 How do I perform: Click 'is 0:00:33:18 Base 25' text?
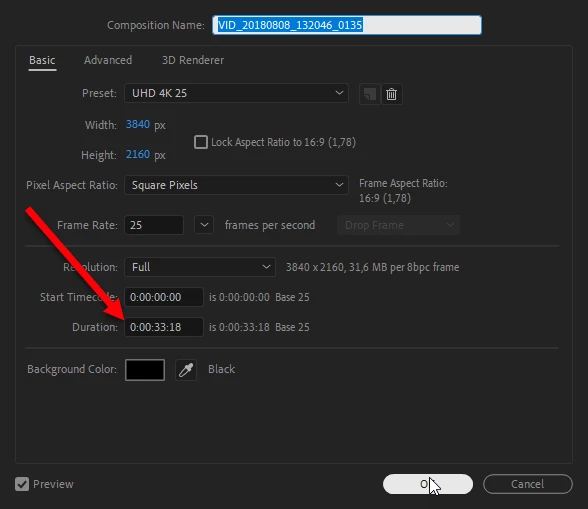tap(259, 327)
